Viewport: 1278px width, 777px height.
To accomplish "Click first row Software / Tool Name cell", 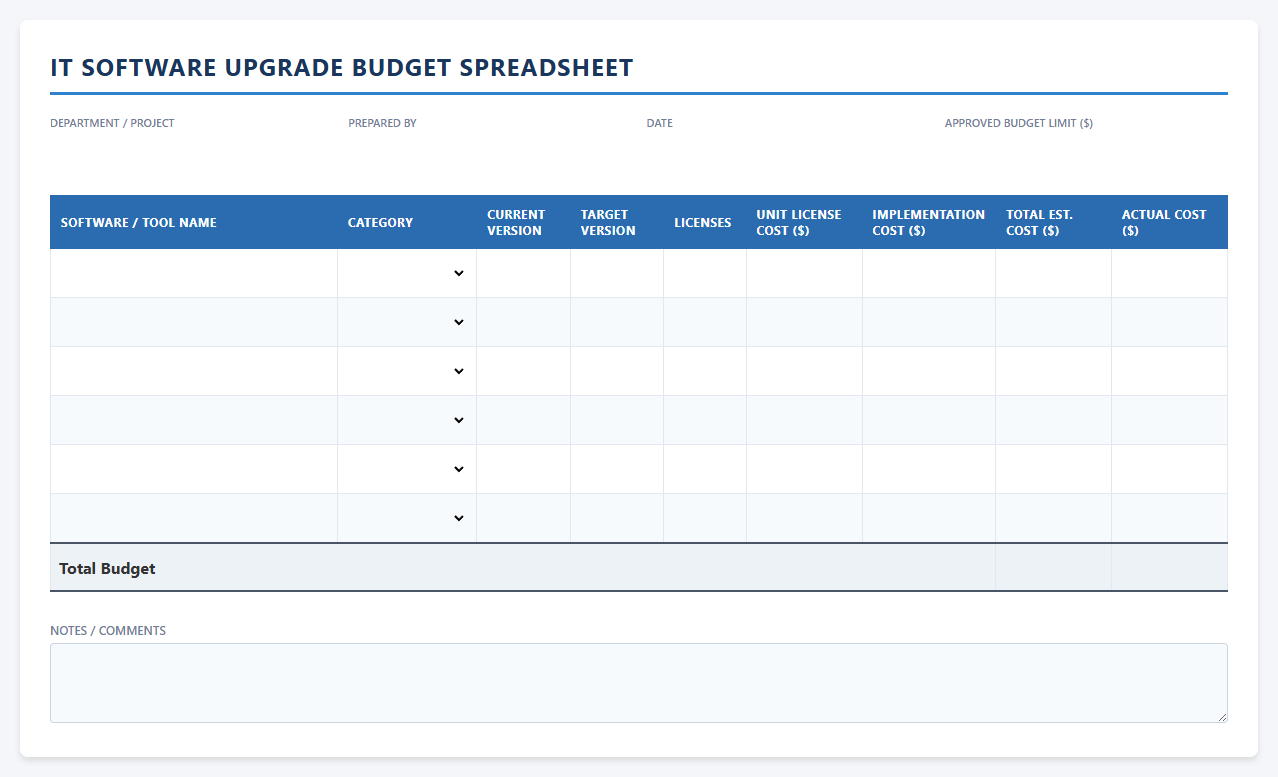I will [x=194, y=273].
